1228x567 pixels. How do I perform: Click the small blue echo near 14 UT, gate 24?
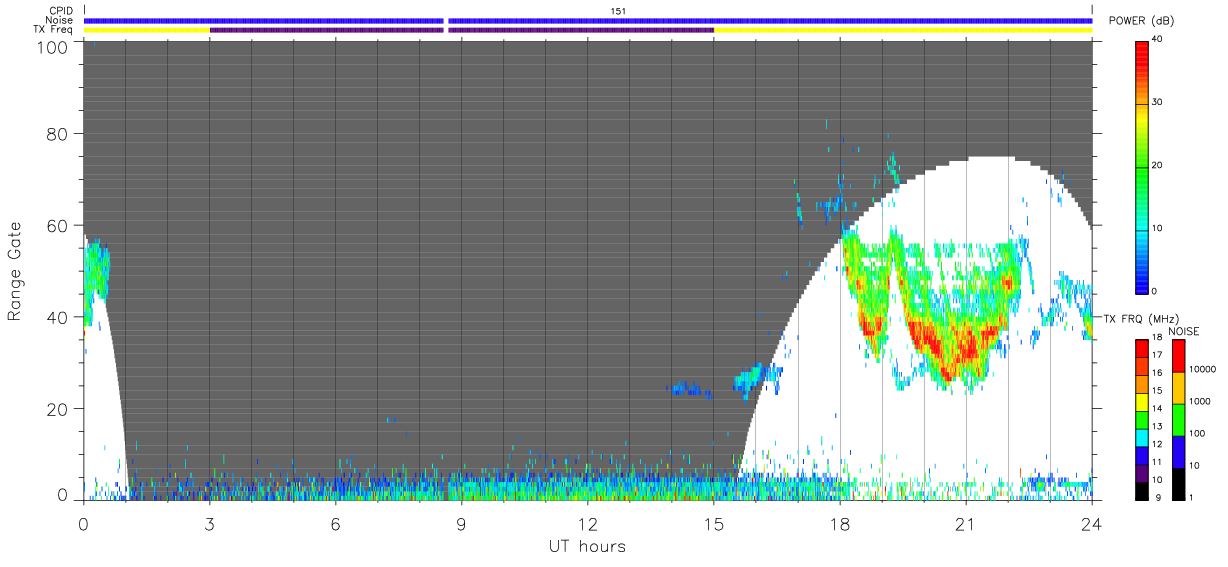690,389
